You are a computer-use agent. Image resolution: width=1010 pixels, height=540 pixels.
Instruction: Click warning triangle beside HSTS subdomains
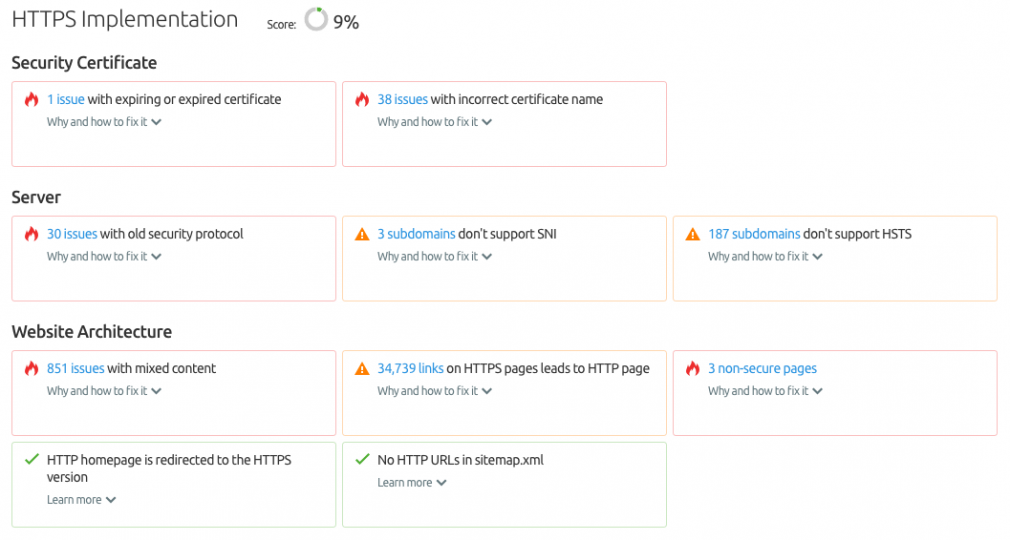pos(692,234)
